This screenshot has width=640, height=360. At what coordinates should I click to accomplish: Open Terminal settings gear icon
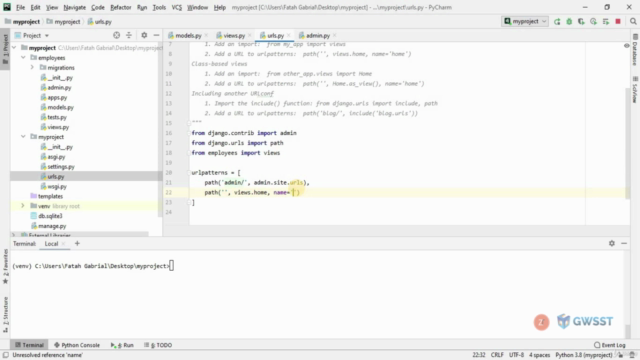point(611,243)
